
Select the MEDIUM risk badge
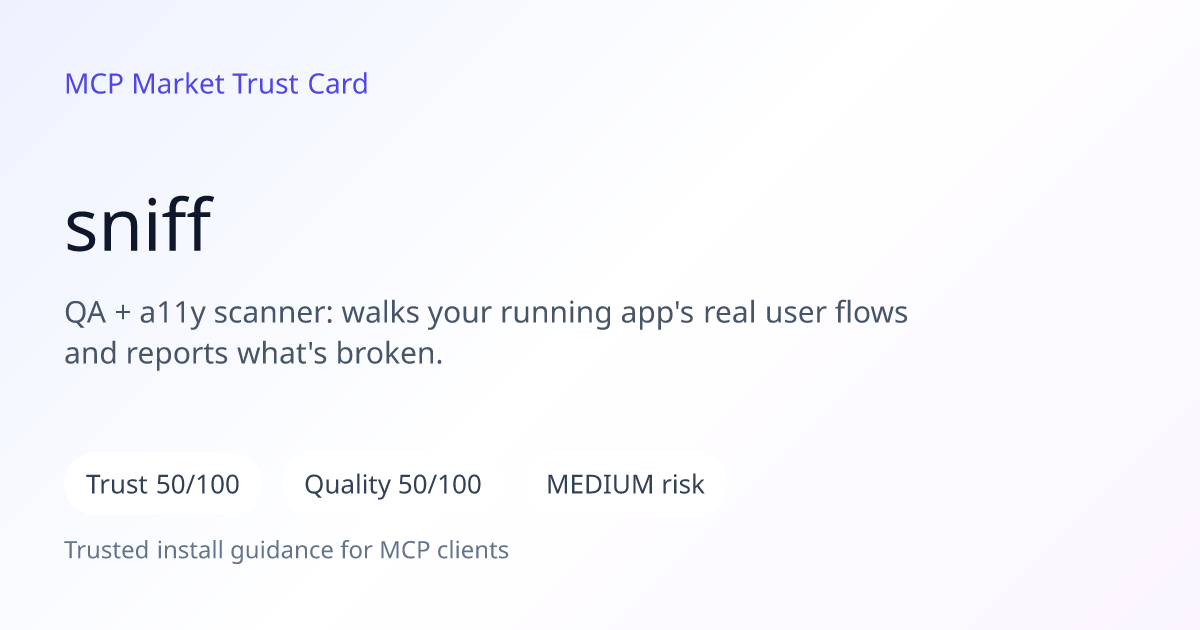point(625,485)
